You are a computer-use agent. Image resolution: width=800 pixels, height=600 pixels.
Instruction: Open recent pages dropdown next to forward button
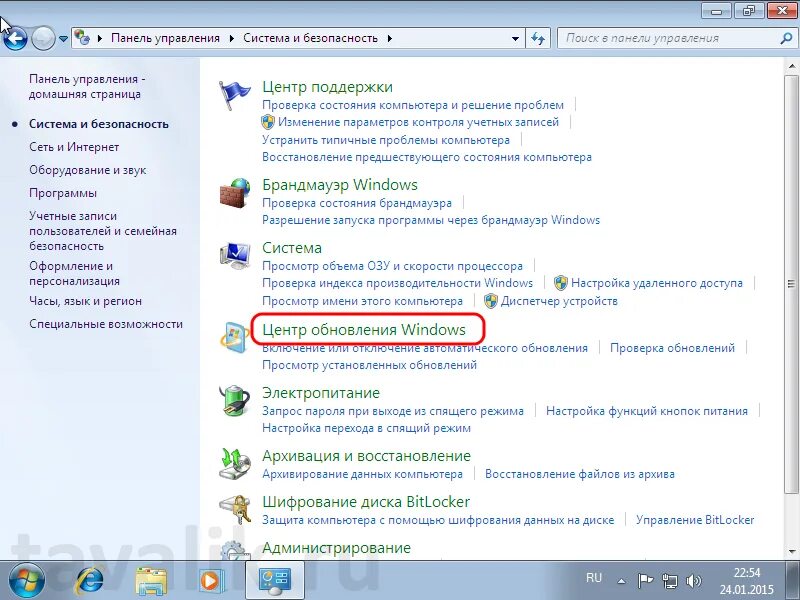pos(63,38)
